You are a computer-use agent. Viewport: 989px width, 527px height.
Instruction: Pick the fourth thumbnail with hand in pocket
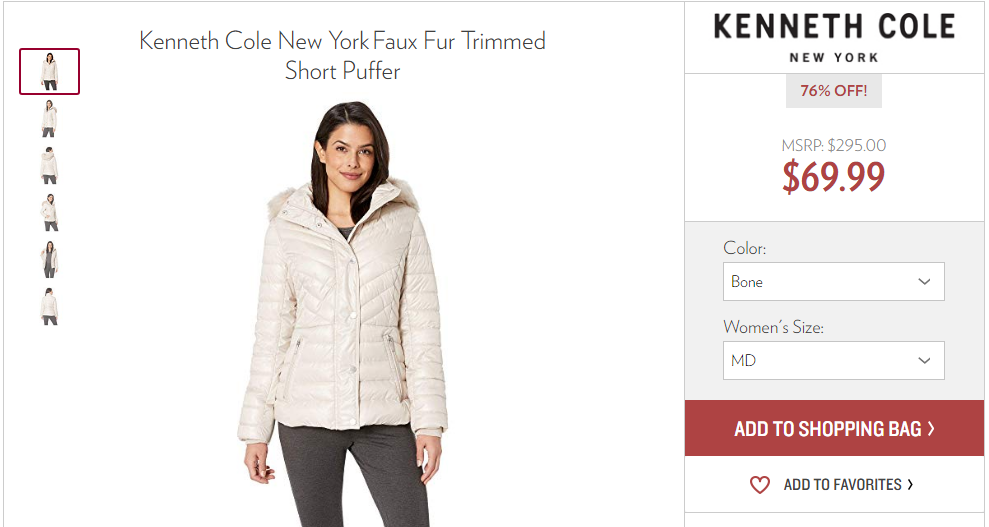click(49, 212)
